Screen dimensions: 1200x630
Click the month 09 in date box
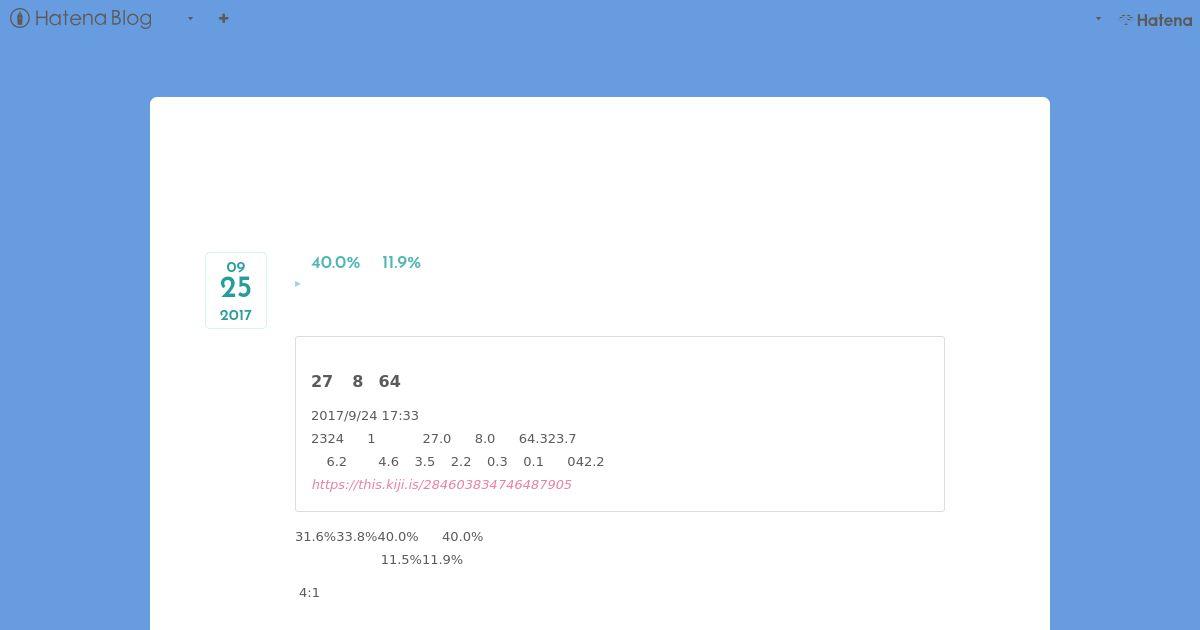point(236,267)
